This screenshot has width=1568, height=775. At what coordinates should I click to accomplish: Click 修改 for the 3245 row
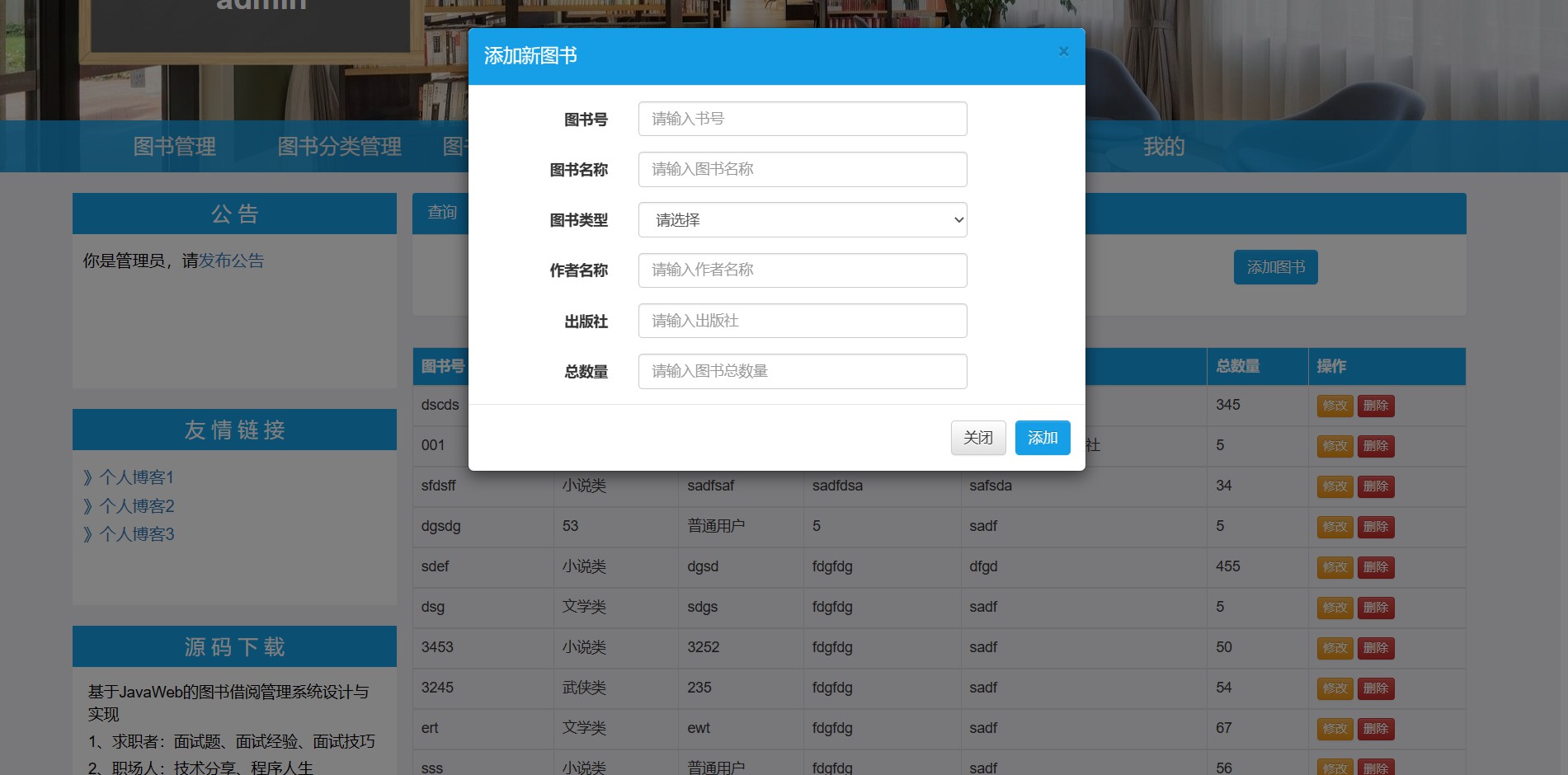click(x=1335, y=688)
